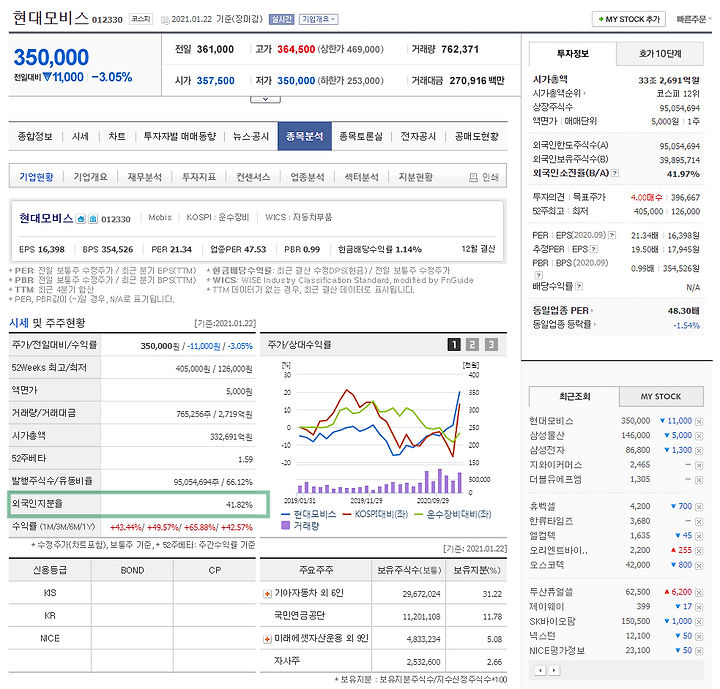720x689 pixels.
Task: Open the 차트 tab
Action: click(117, 136)
